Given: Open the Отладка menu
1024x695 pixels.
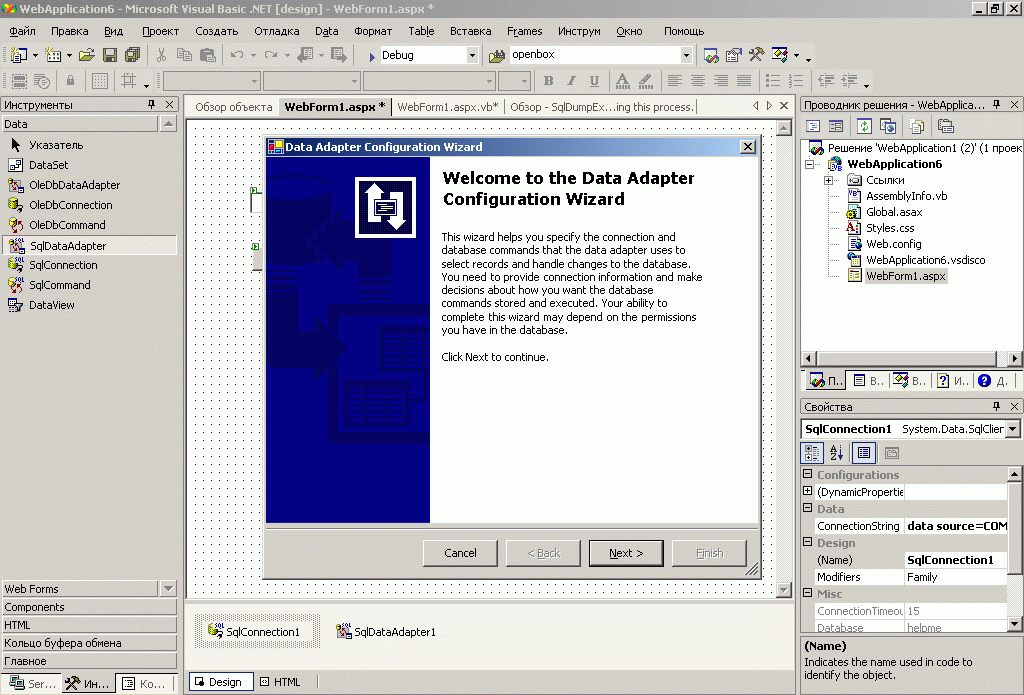Looking at the screenshot, I should click(277, 31).
